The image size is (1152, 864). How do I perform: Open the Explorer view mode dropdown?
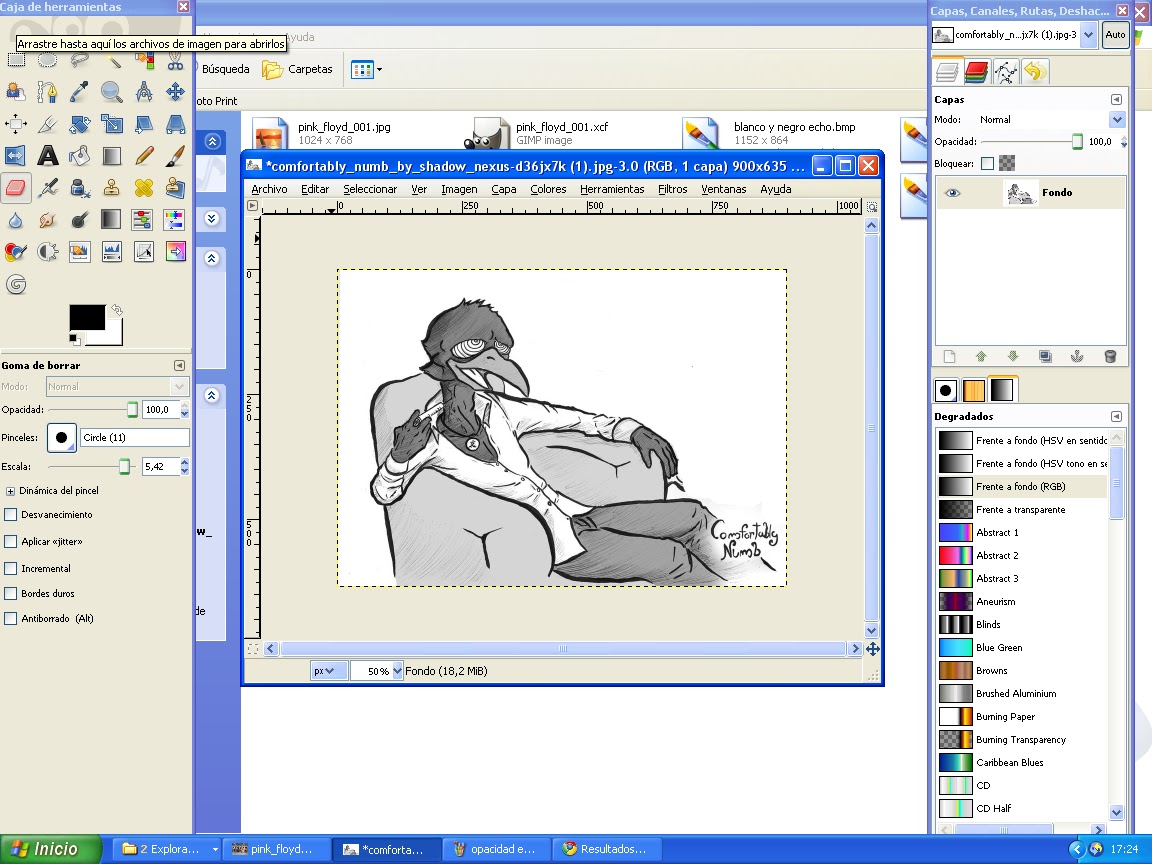coord(367,70)
